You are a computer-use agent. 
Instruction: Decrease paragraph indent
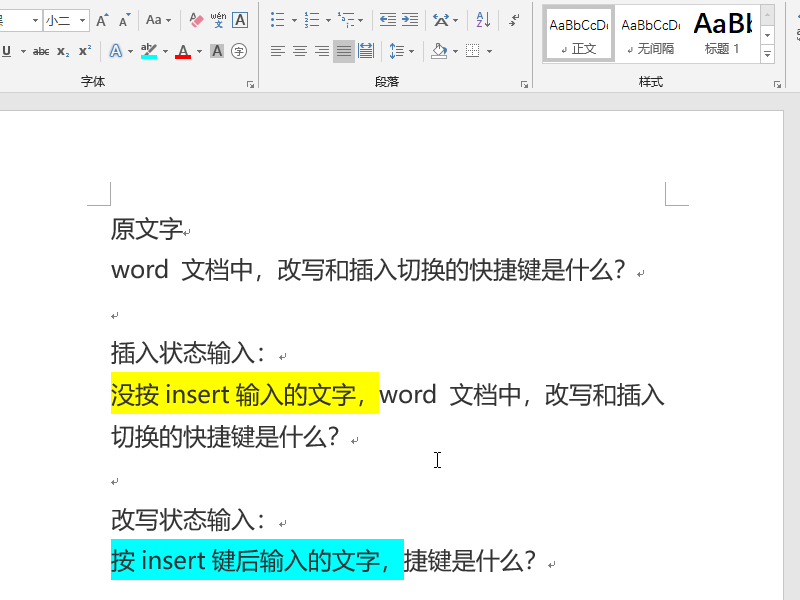388,20
